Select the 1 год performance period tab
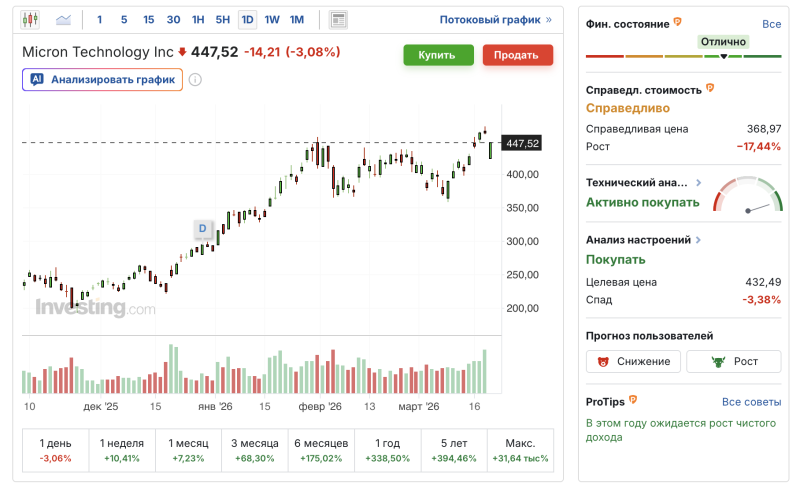This screenshot has height=487, width=800. coord(387,450)
